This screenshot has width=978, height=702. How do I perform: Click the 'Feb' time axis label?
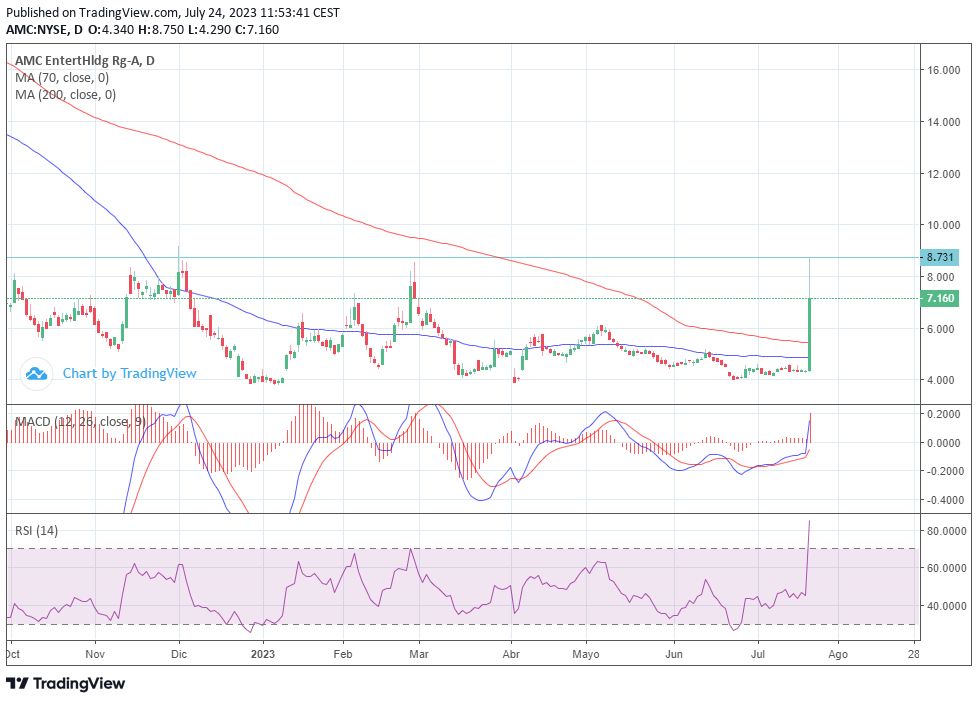pos(343,654)
